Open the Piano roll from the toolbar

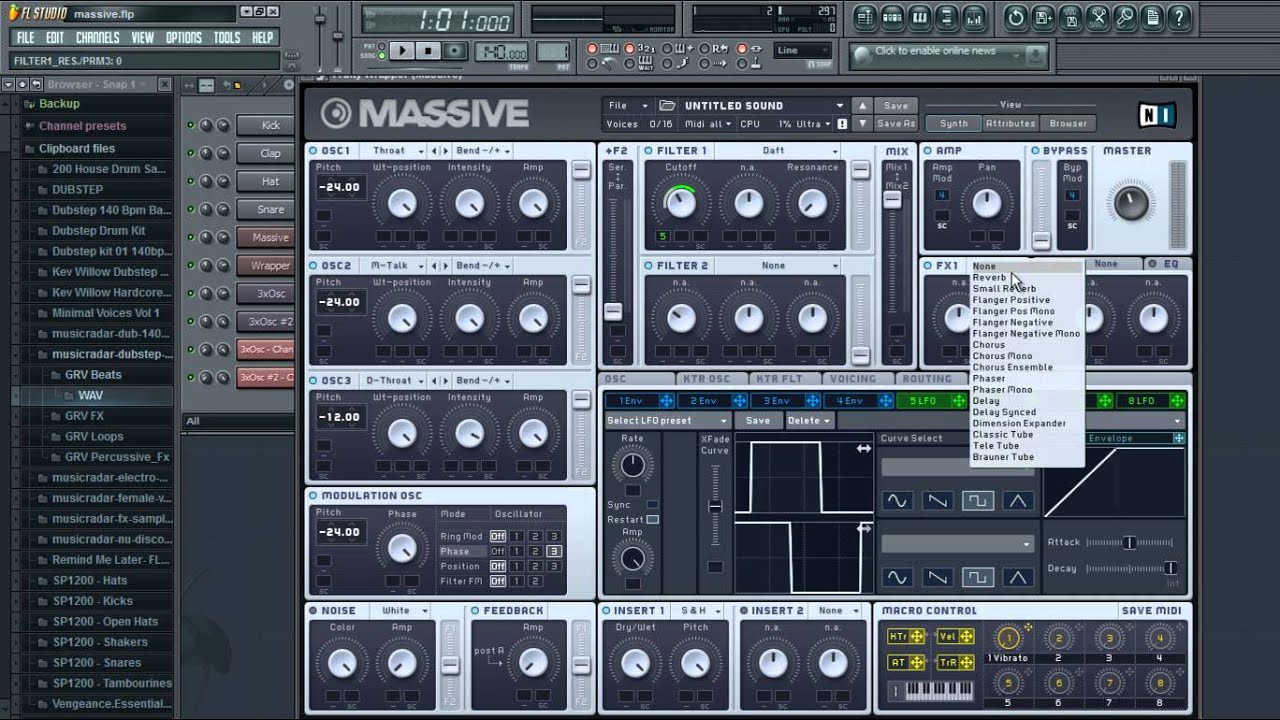pyautogui.click(x=919, y=17)
